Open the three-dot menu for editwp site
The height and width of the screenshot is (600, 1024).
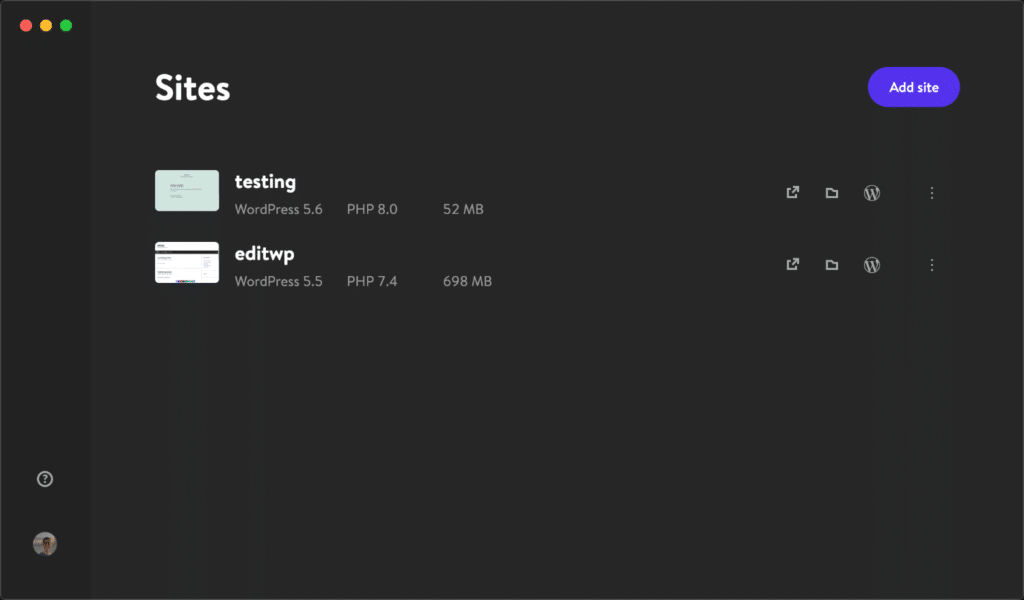[932, 265]
